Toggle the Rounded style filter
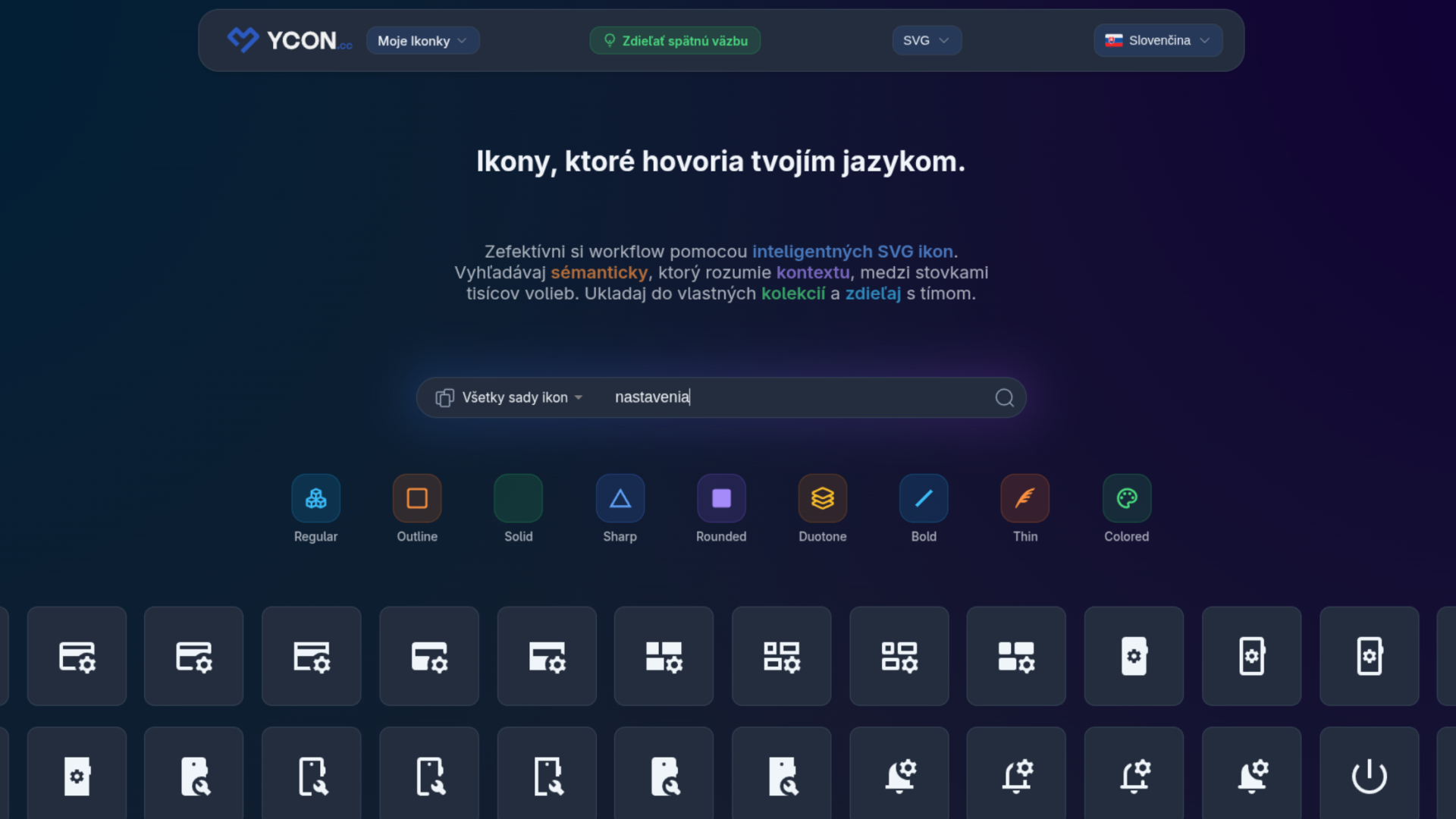 (721, 498)
